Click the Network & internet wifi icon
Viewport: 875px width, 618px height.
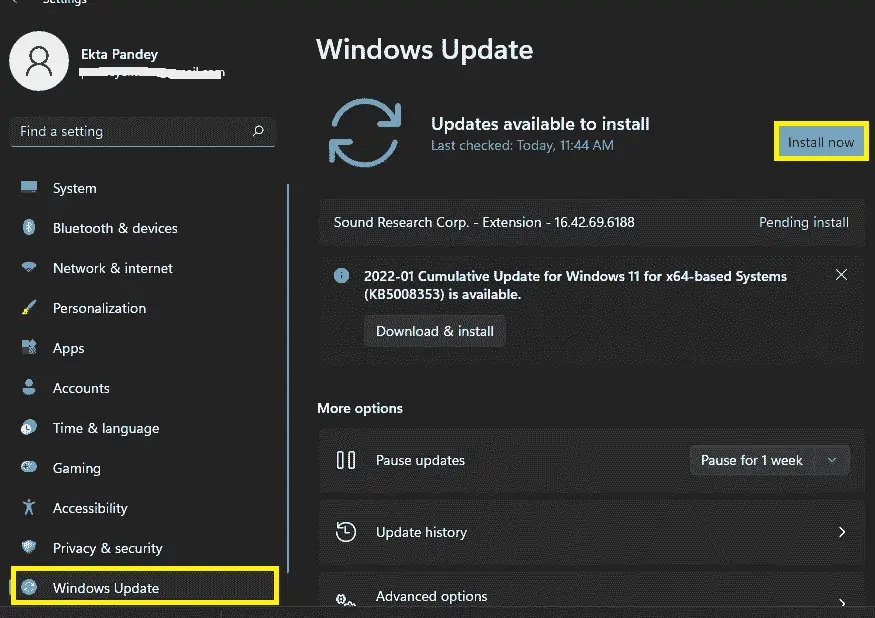(29, 267)
